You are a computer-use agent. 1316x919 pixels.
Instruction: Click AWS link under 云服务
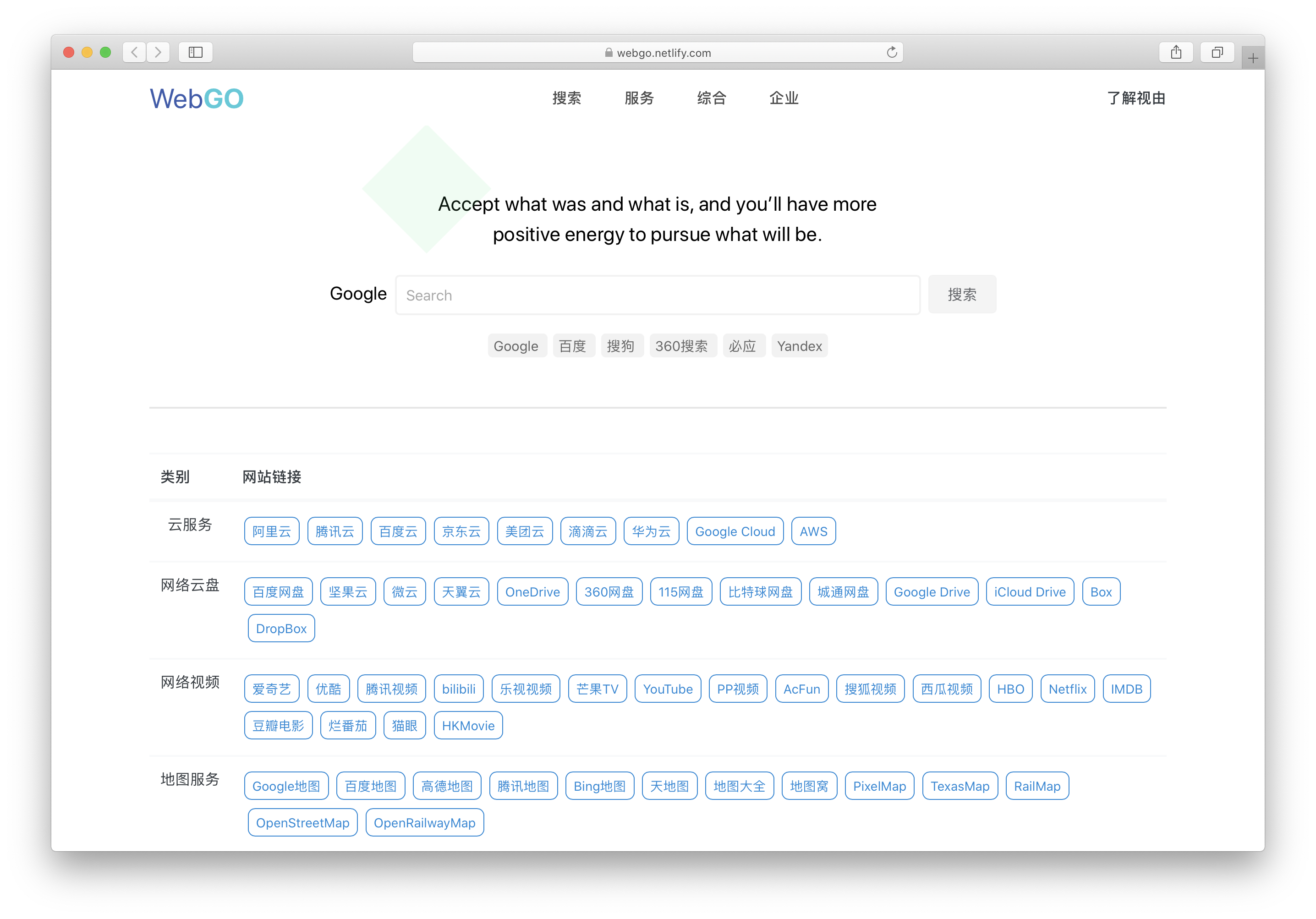(x=812, y=531)
